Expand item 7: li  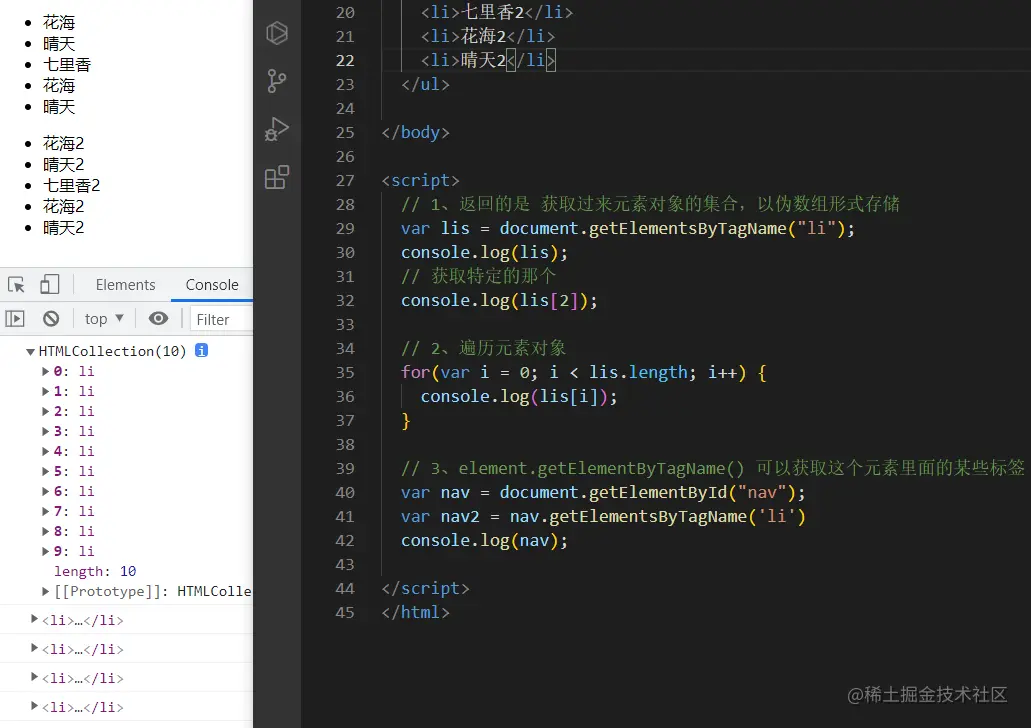(x=45, y=511)
